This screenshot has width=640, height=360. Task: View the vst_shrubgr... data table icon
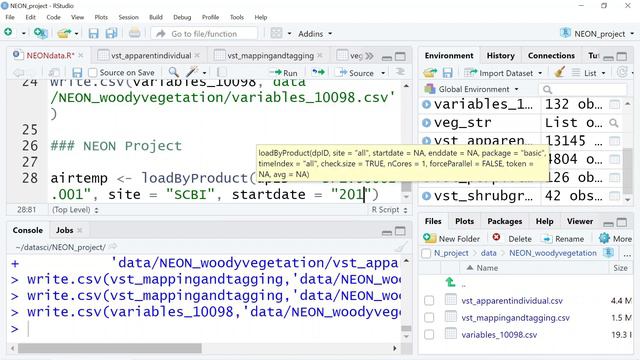[x=614, y=196]
